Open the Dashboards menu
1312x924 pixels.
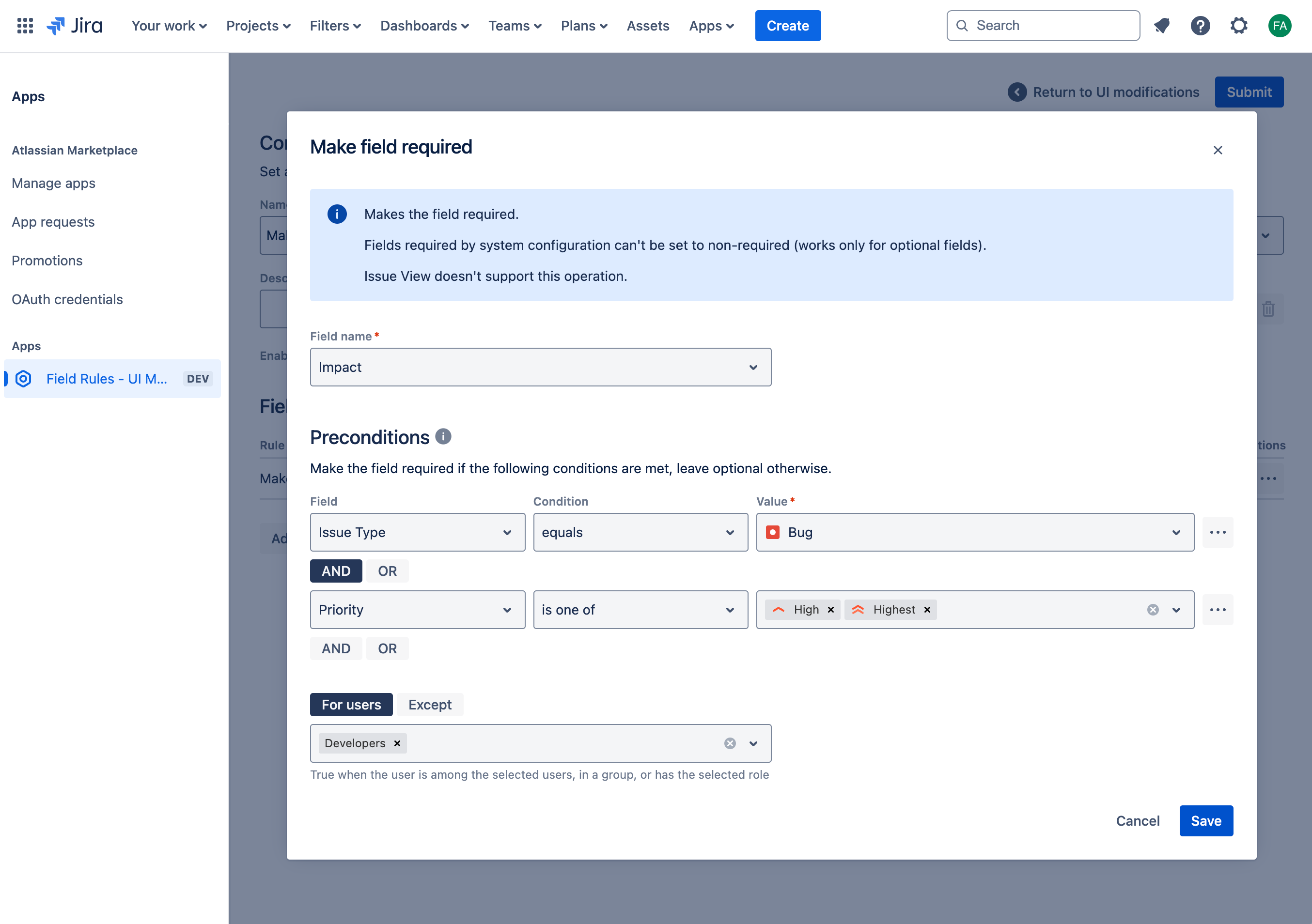[x=424, y=26]
